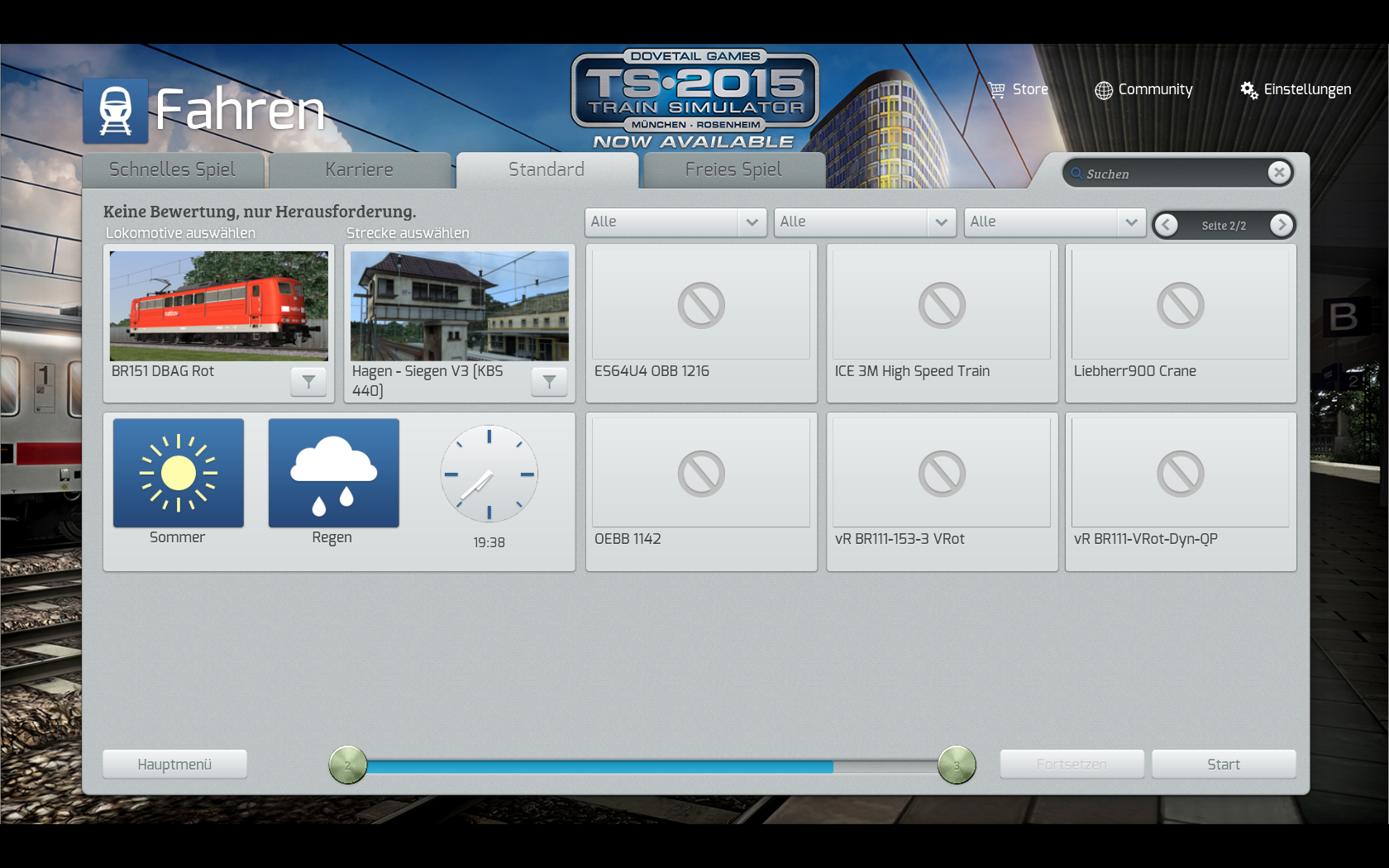Viewport: 1389px width, 868px height.
Task: Open the Store cart icon
Action: pos(997,89)
